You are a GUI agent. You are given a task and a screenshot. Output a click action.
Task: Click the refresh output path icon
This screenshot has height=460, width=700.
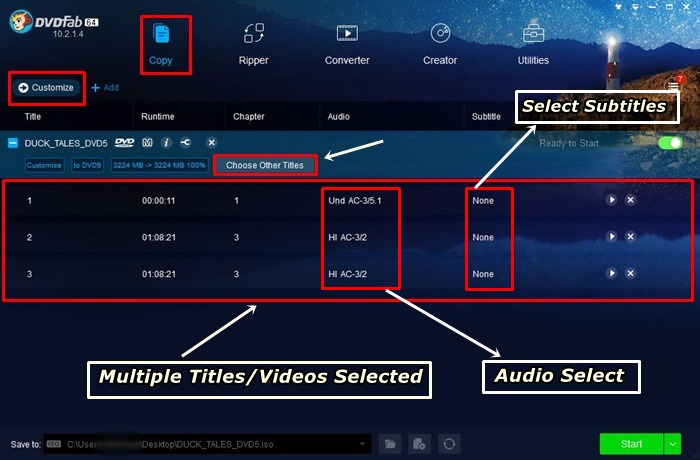click(449, 444)
